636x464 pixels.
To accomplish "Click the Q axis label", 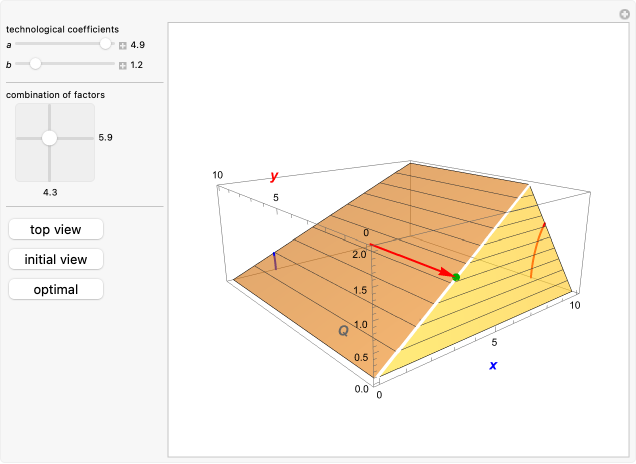I will (x=343, y=330).
